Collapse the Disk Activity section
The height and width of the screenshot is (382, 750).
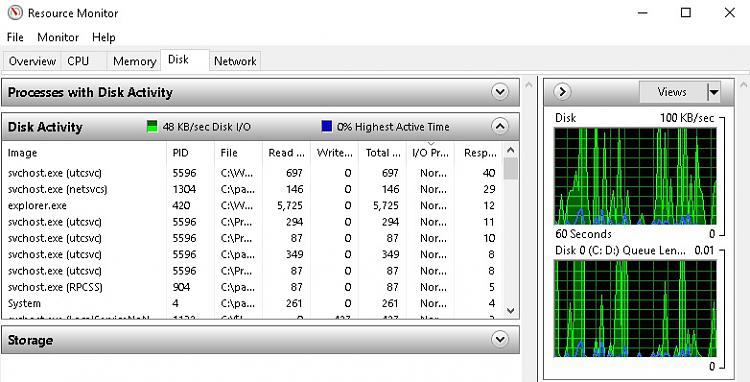[500, 126]
